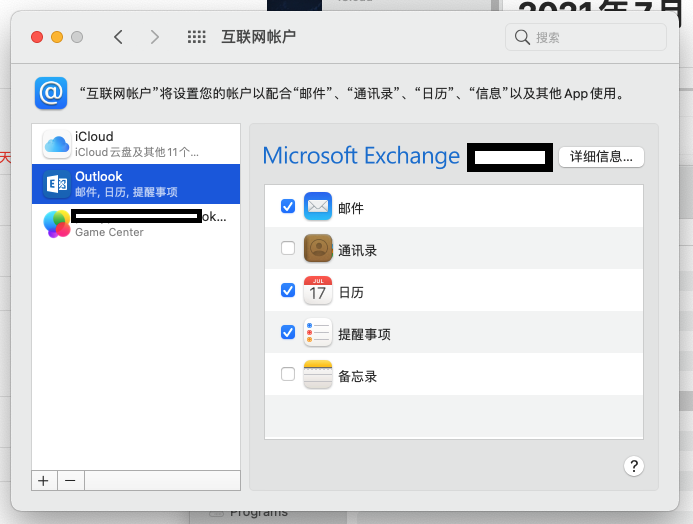Image resolution: width=693 pixels, height=524 pixels.
Task: Click the Reminders list icon
Action: point(318,332)
